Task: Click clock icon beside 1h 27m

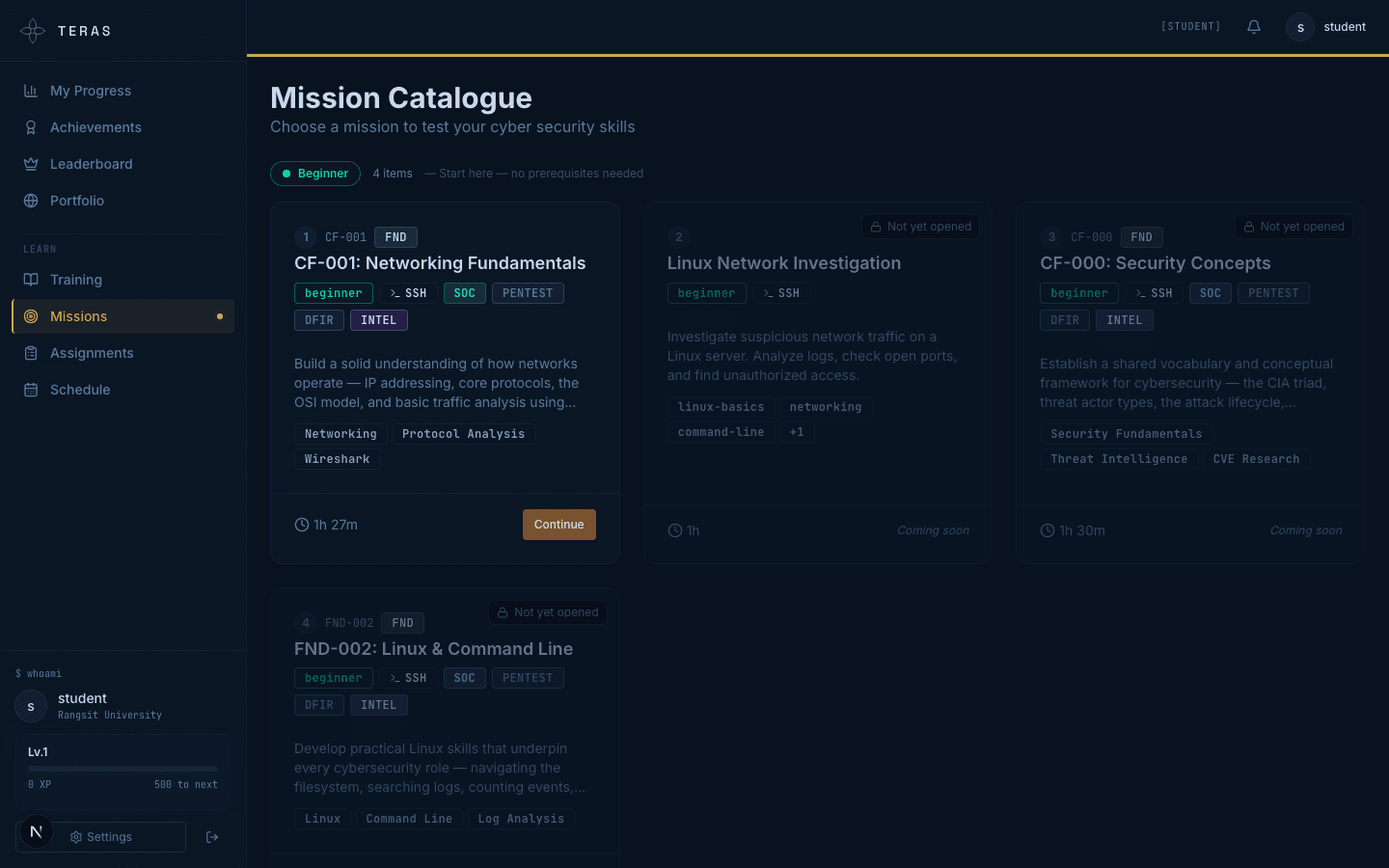Action: (x=302, y=525)
